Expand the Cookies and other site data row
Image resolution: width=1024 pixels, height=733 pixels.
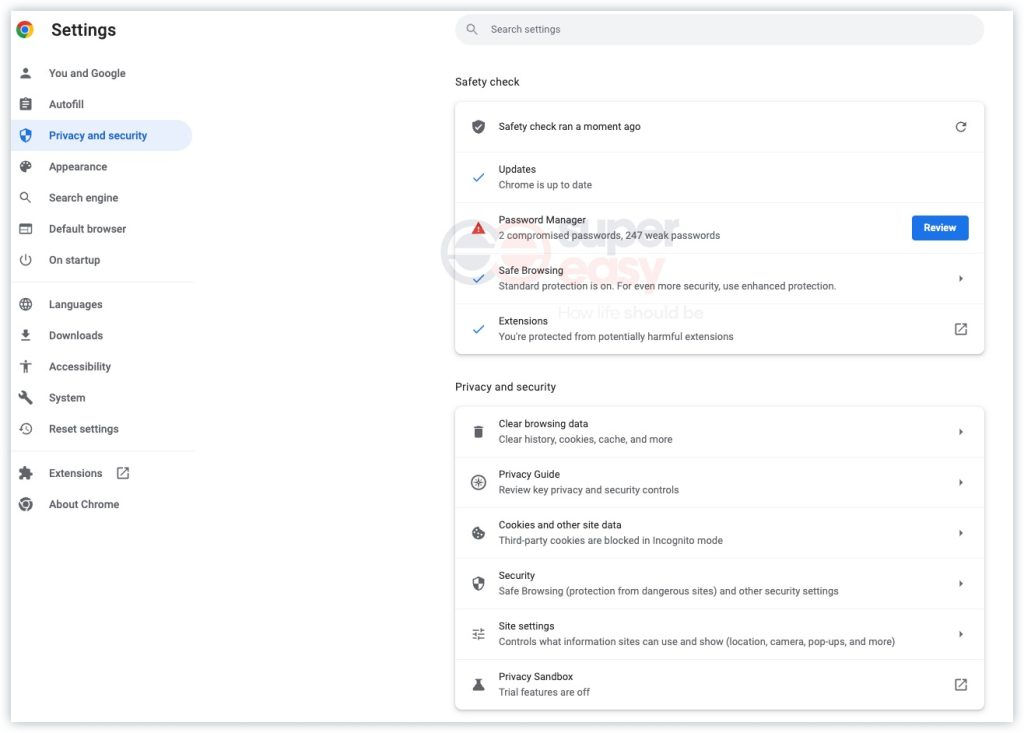[x=960, y=531]
